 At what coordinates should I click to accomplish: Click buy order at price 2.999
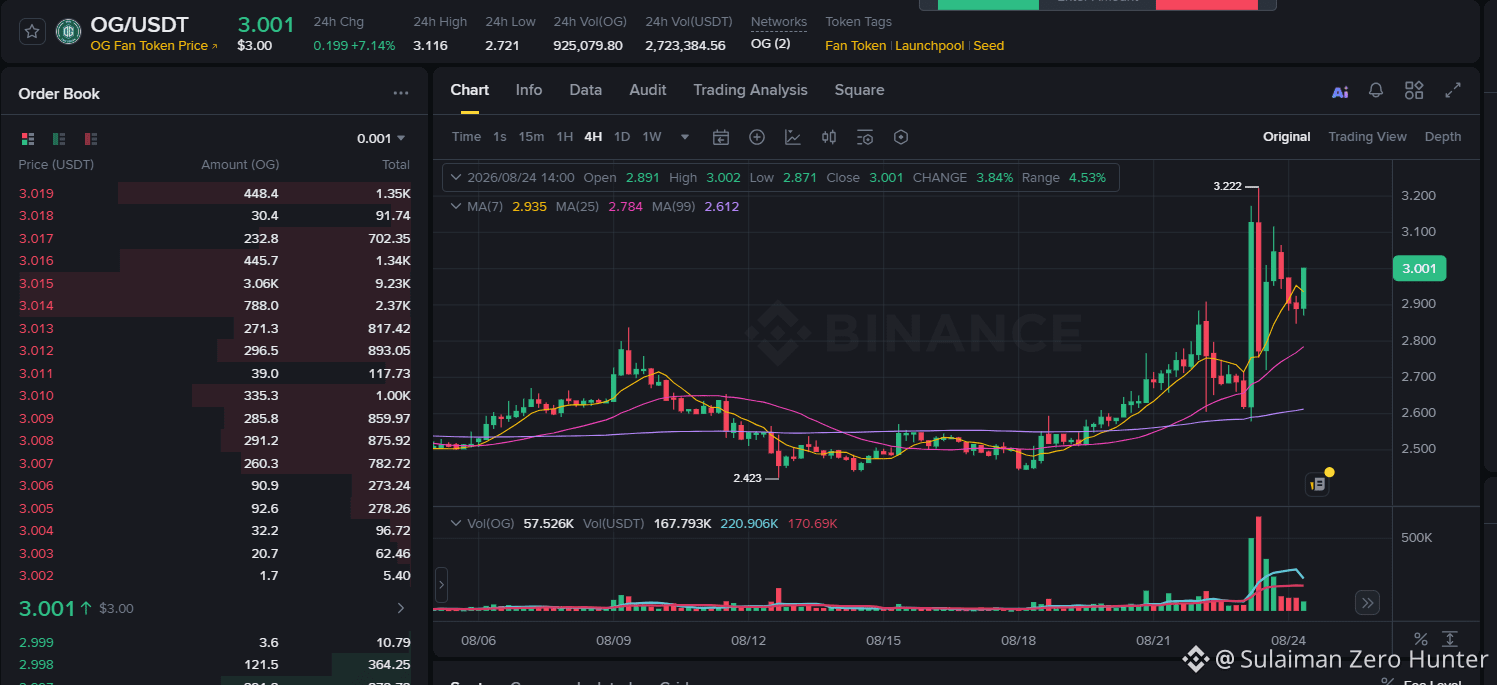click(214, 643)
